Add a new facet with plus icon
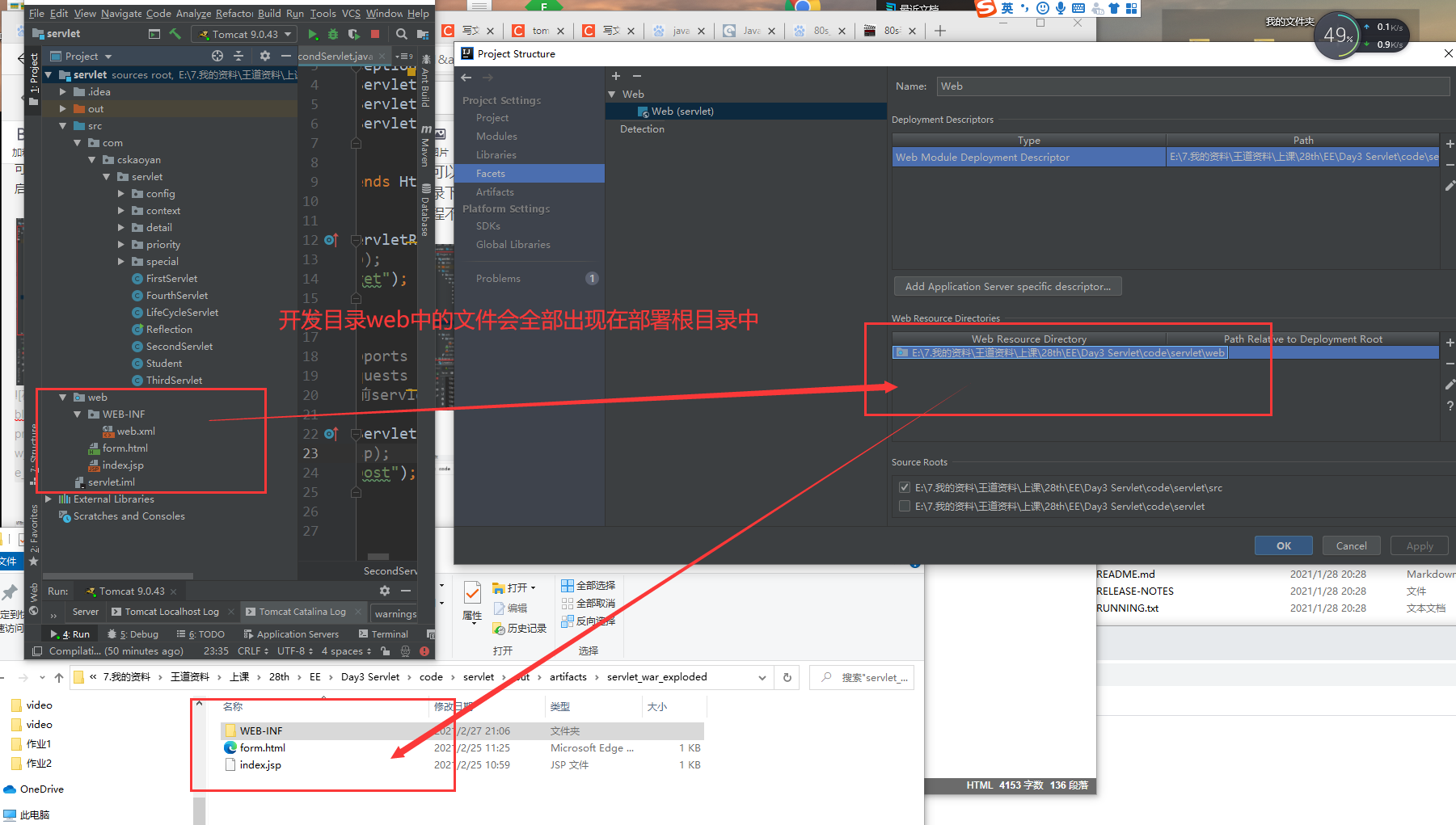The width and height of the screenshot is (1456, 825). [616, 76]
